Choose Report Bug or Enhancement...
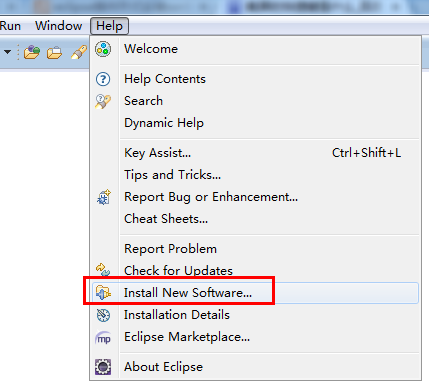The height and width of the screenshot is (385, 429). point(255,197)
